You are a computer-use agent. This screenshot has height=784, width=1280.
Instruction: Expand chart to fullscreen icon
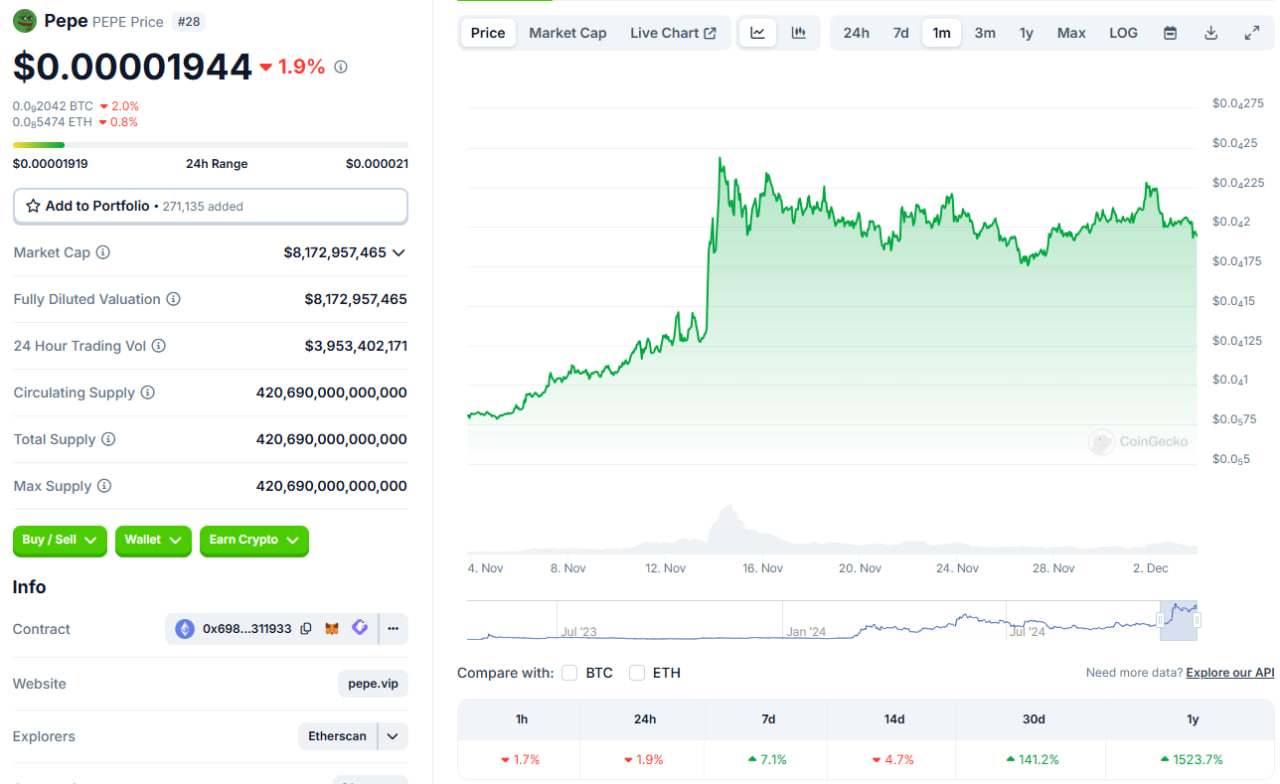pyautogui.click(x=1252, y=33)
